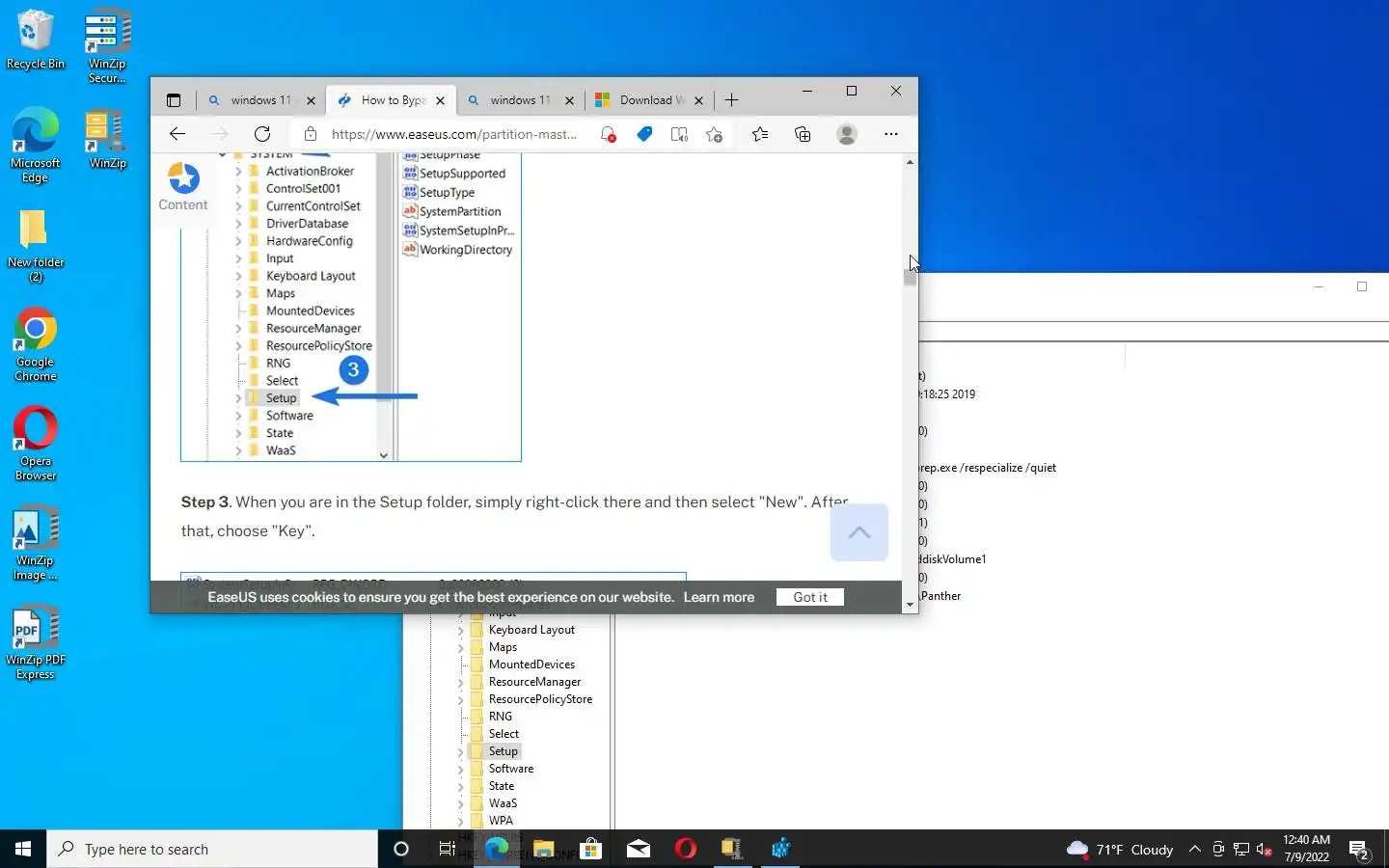Open Mail app from taskbar

[x=639, y=849]
